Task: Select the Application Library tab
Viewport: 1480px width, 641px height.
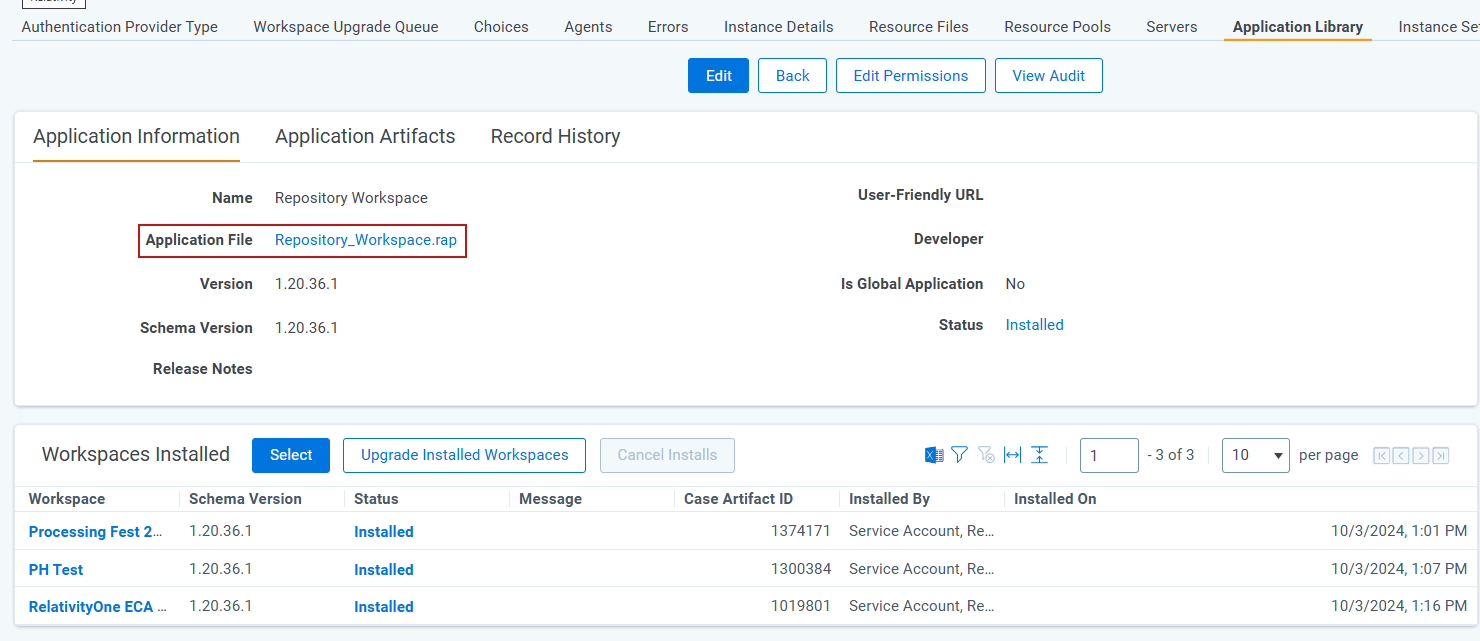Action: click(1298, 27)
